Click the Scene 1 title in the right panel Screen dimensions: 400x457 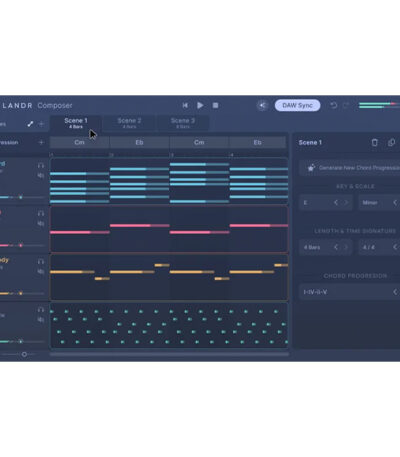point(310,142)
